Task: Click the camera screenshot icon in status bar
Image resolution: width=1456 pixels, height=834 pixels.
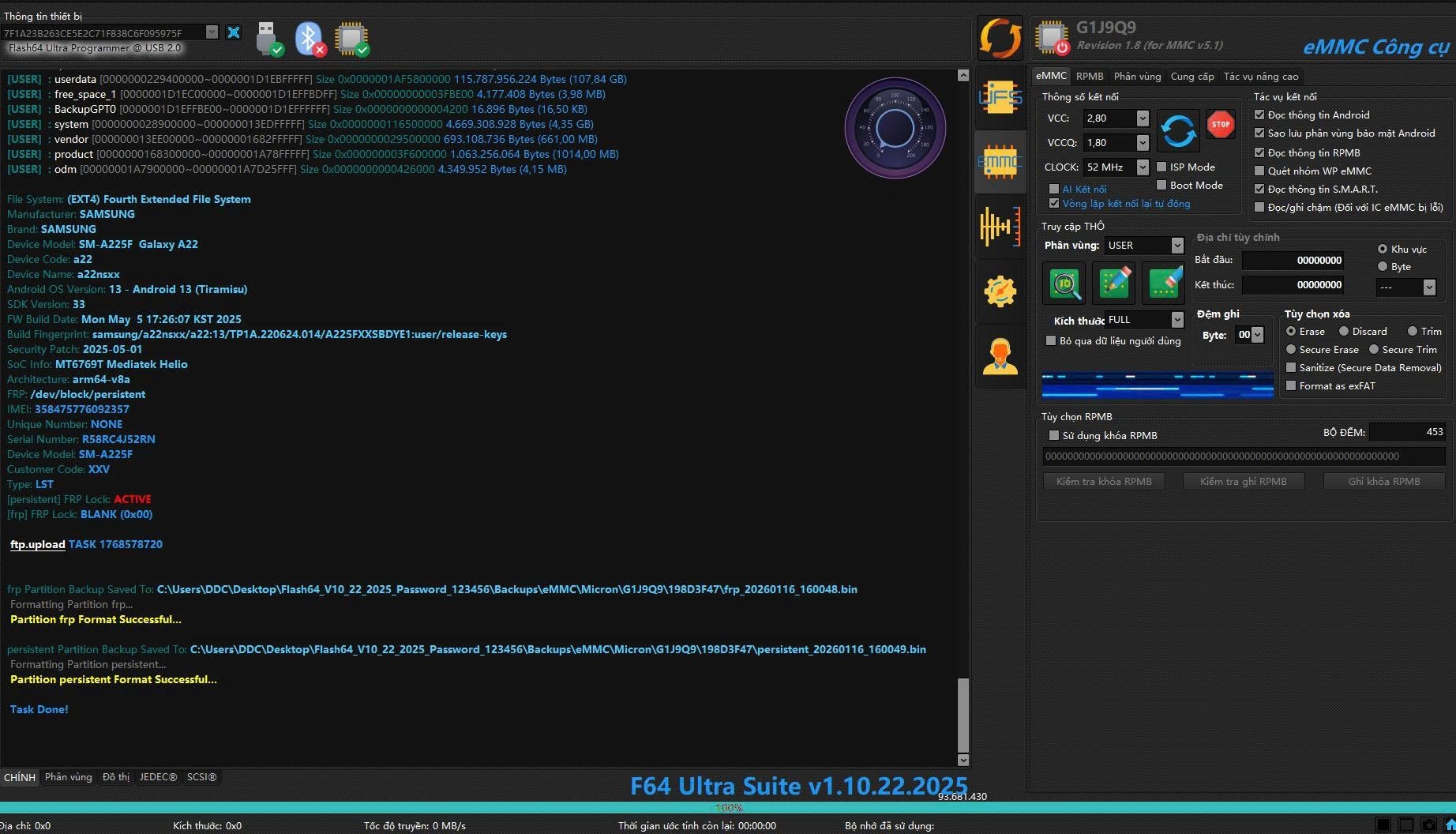Action: 1429,825
